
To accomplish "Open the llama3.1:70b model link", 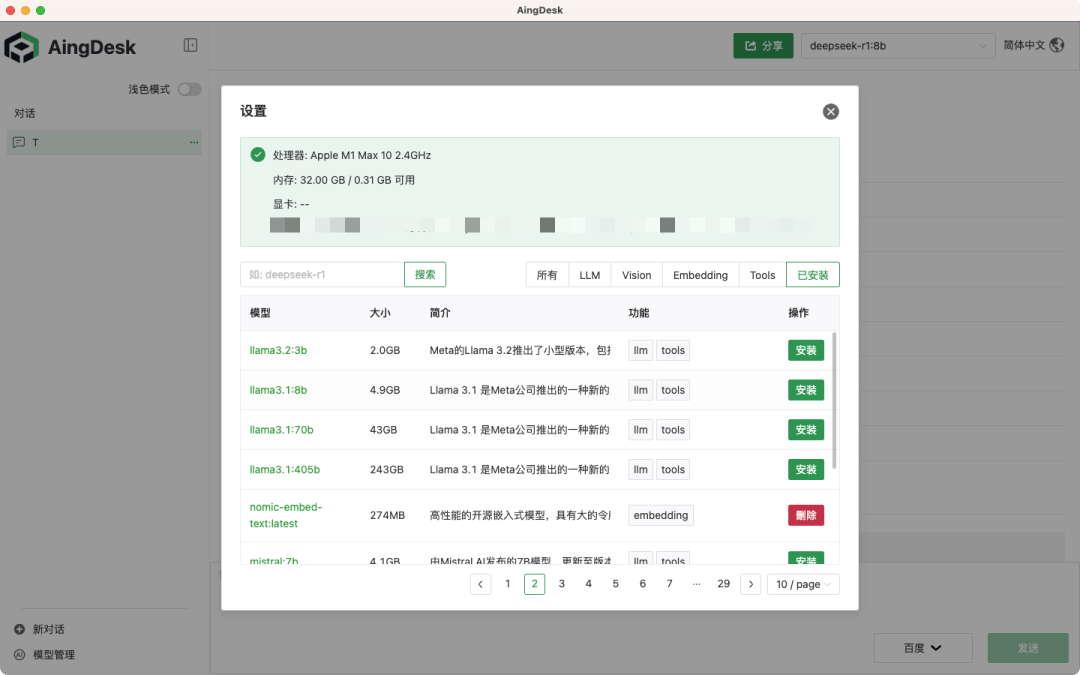I will pyautogui.click(x=281, y=430).
